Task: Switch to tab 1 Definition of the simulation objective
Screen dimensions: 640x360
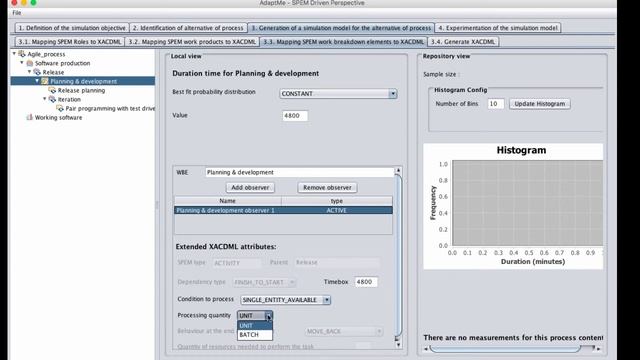Action: (72, 28)
